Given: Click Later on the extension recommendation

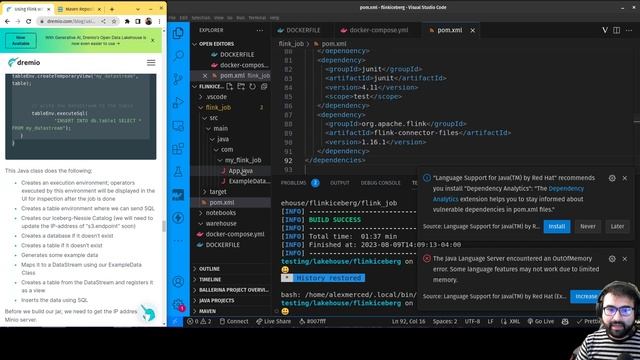Looking at the screenshot, I should tap(617, 226).
